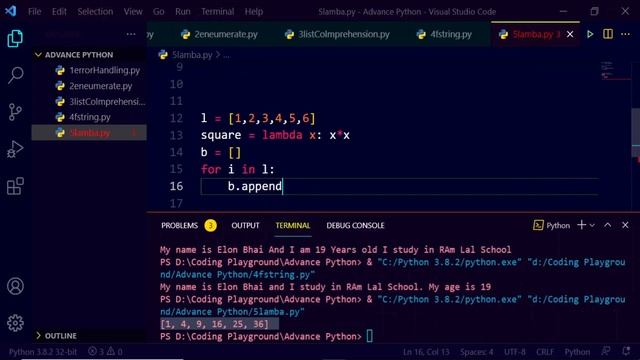Select the TERMINAL panel tab

tap(293, 225)
